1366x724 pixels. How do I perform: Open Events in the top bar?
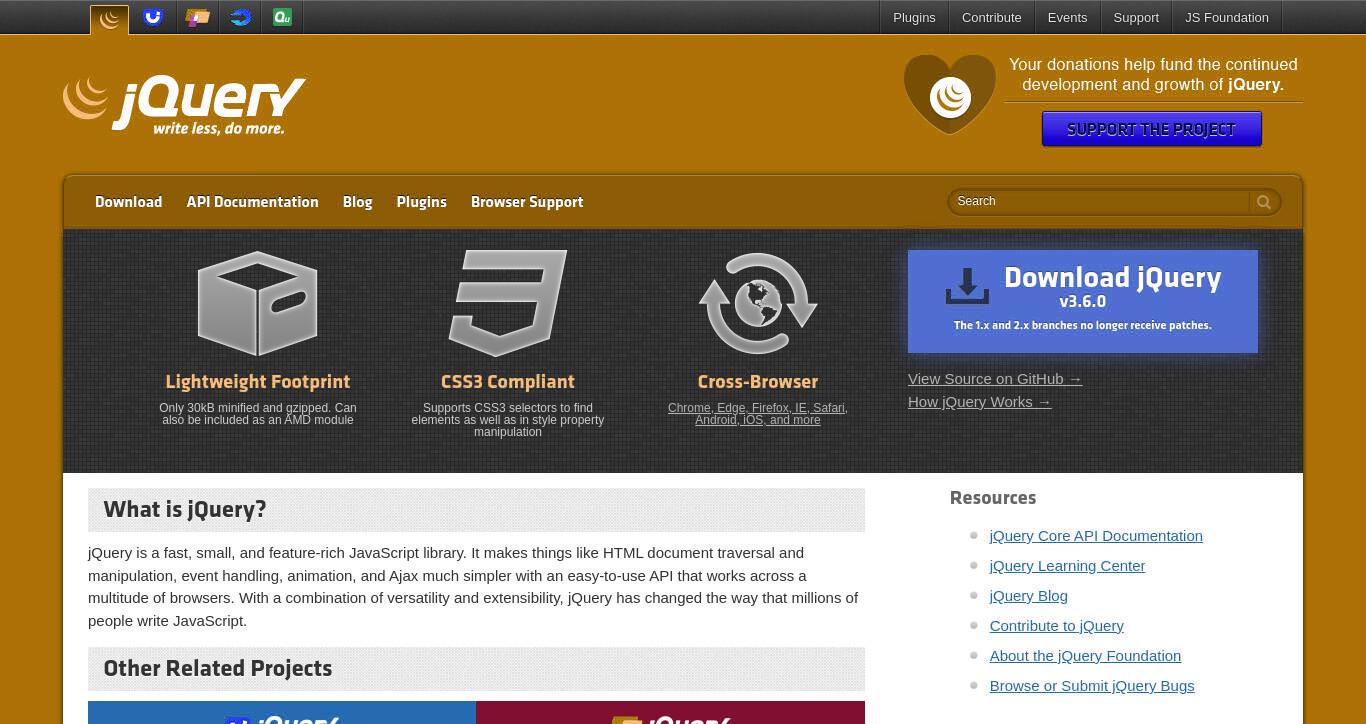(x=1067, y=17)
